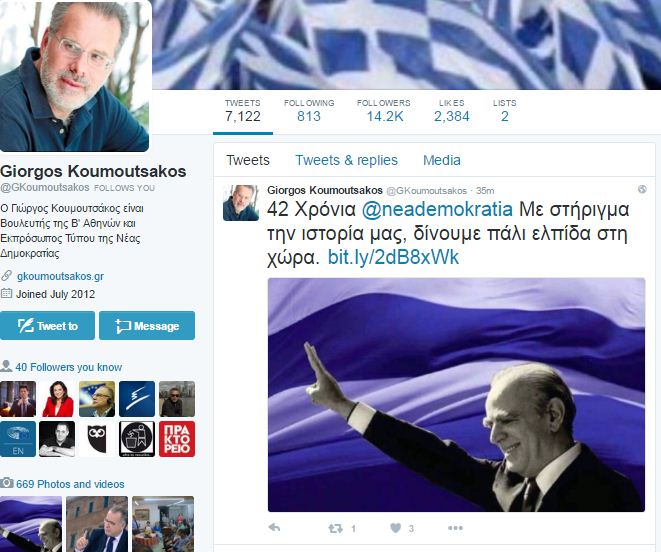Open the ΠΡΑΚΤΟΡΕΙΟ red follower avatar
This screenshot has height=552, width=661.
coord(177,439)
